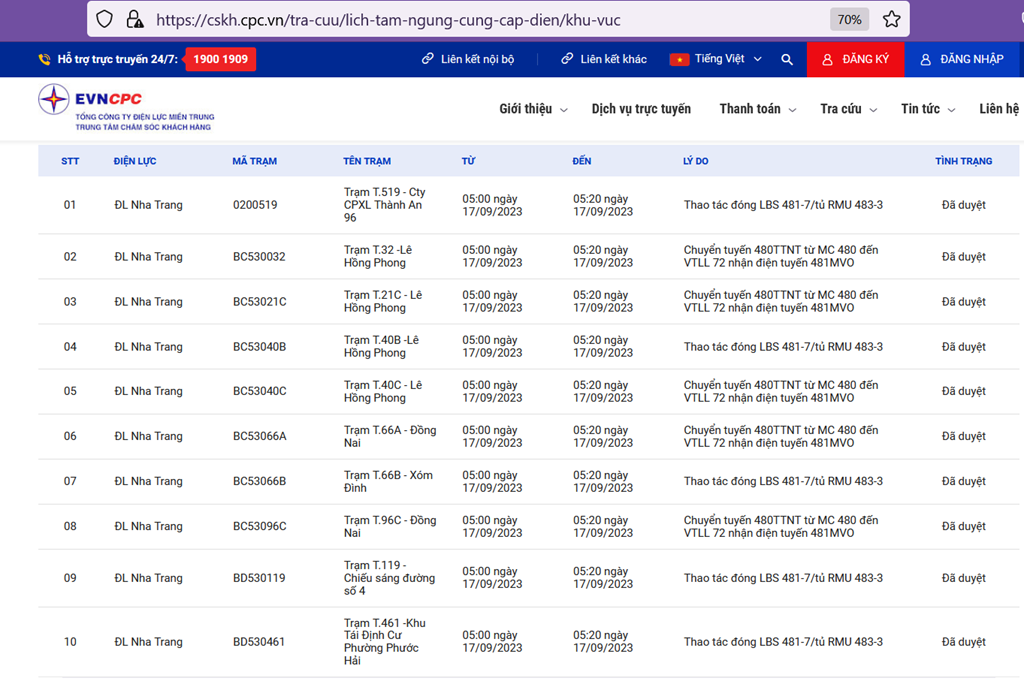Viewport: 1024px width, 681px height.
Task: Click start time in row 04
Action: click(492, 347)
